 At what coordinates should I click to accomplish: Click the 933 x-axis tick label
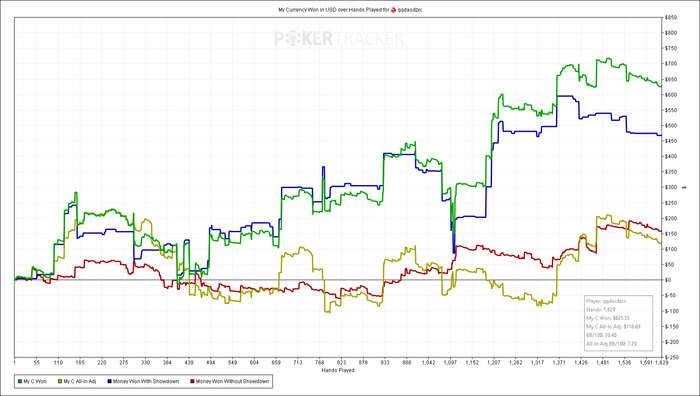click(x=384, y=363)
